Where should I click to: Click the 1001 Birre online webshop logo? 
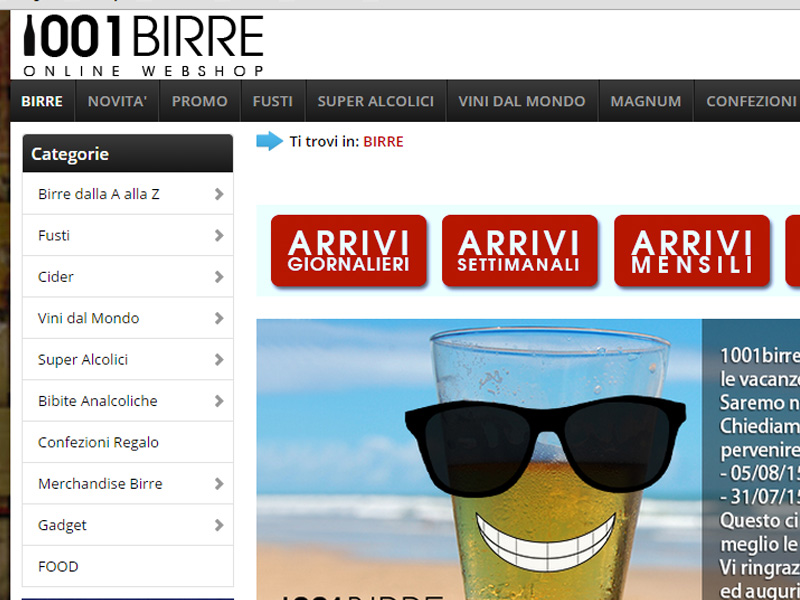(143, 46)
